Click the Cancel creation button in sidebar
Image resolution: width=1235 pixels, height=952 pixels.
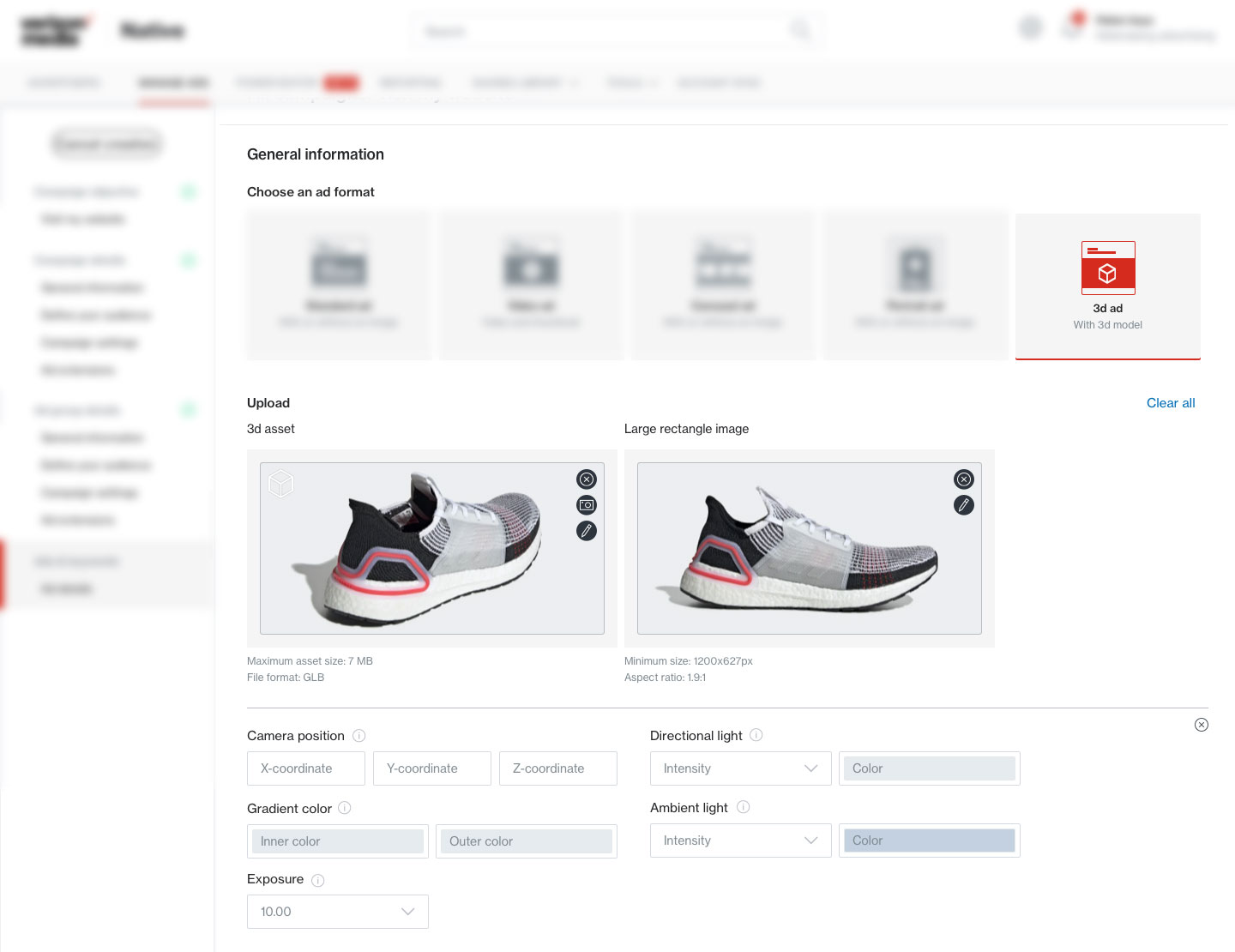pyautogui.click(x=107, y=143)
